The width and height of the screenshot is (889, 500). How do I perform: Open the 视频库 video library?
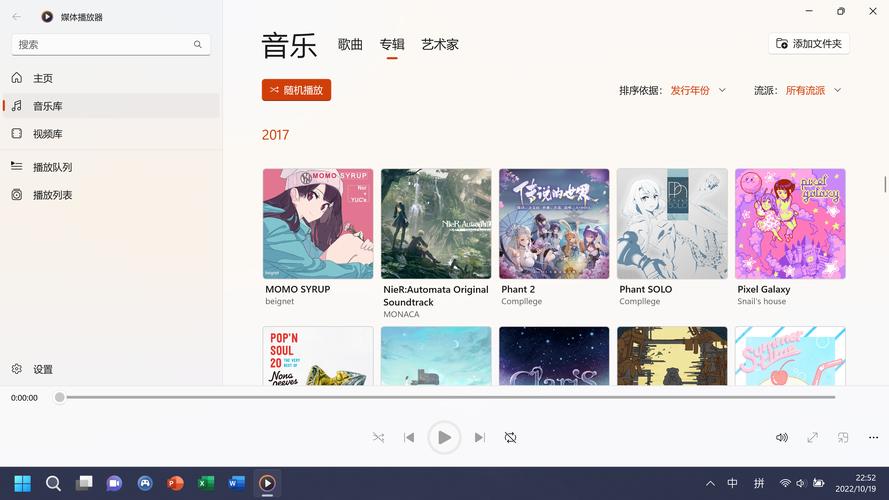[111, 134]
